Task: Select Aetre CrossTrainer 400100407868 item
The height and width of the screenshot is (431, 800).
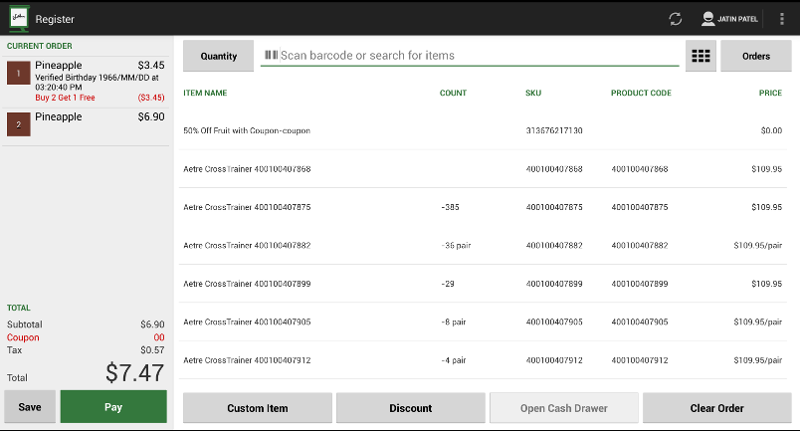Action: pyautogui.click(x=483, y=169)
